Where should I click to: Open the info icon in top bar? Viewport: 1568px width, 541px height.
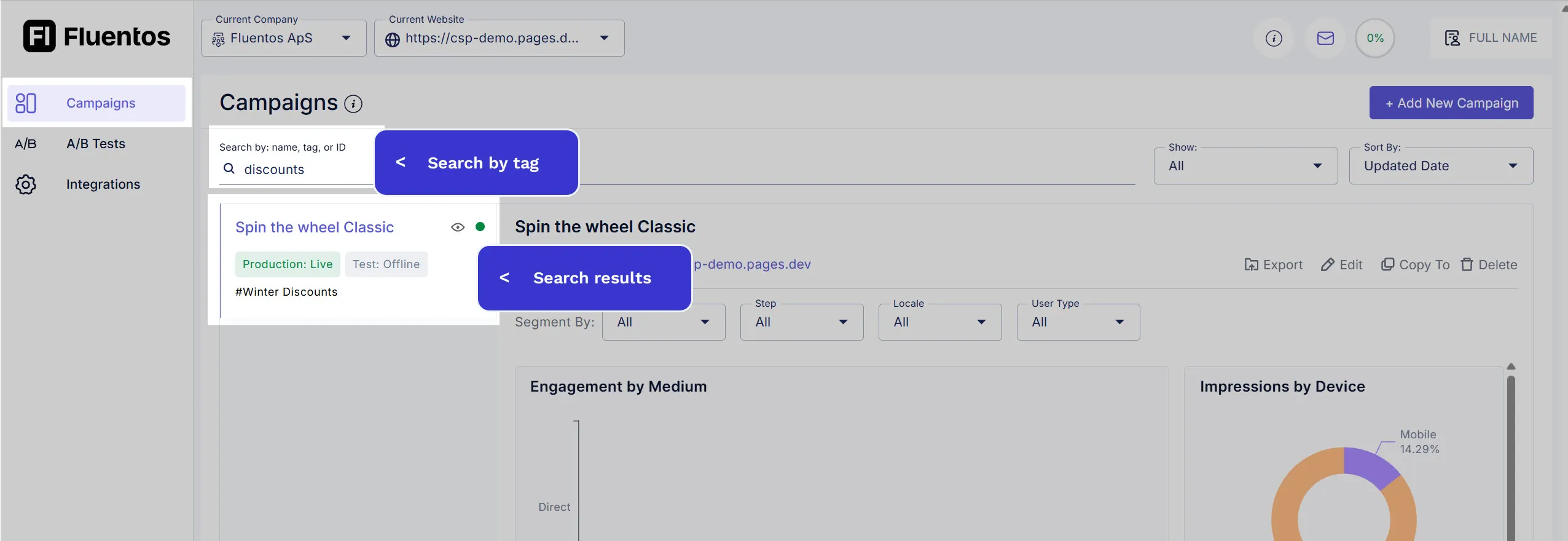click(1274, 38)
